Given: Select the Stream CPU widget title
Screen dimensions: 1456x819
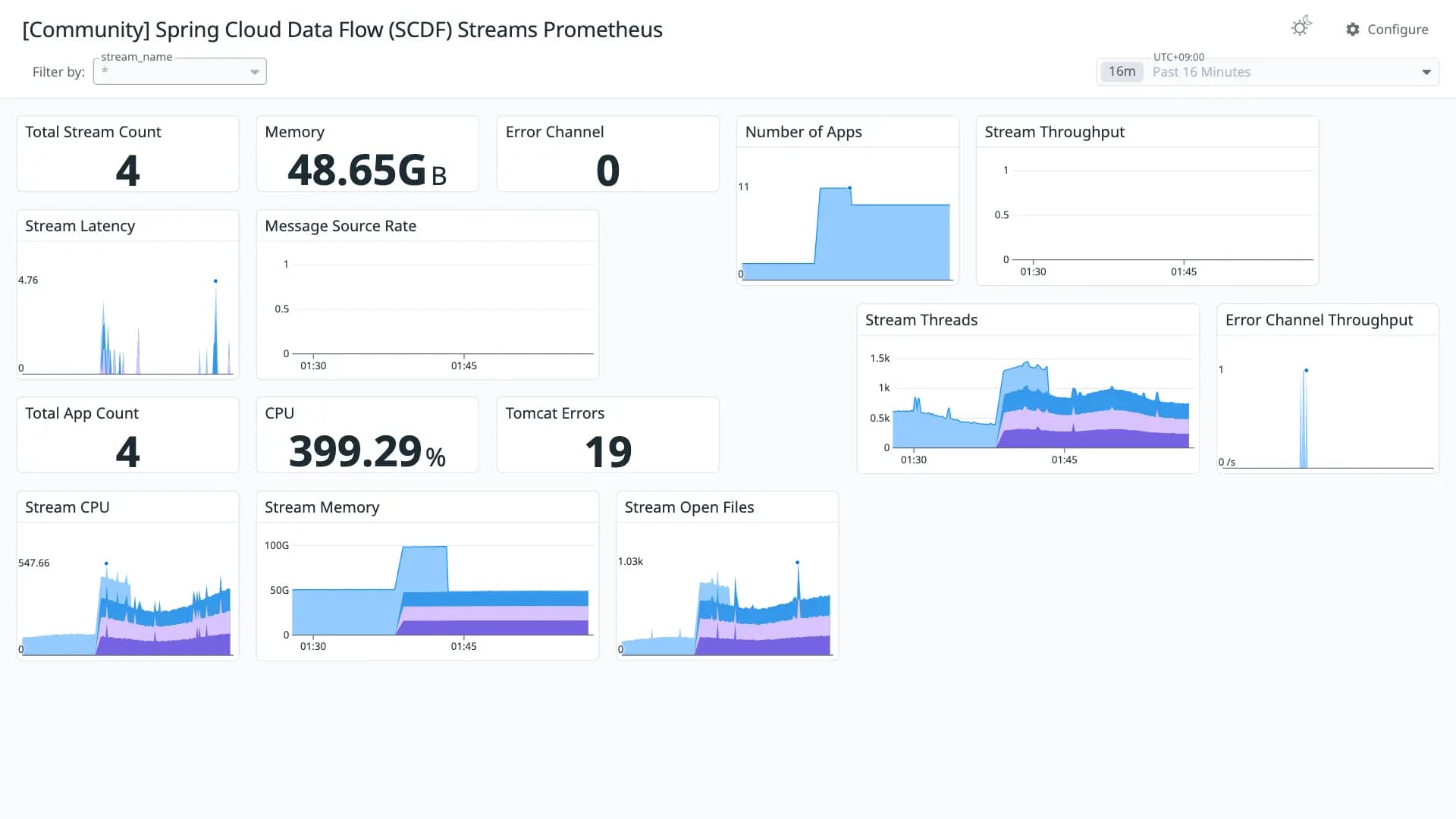Looking at the screenshot, I should 67,507.
